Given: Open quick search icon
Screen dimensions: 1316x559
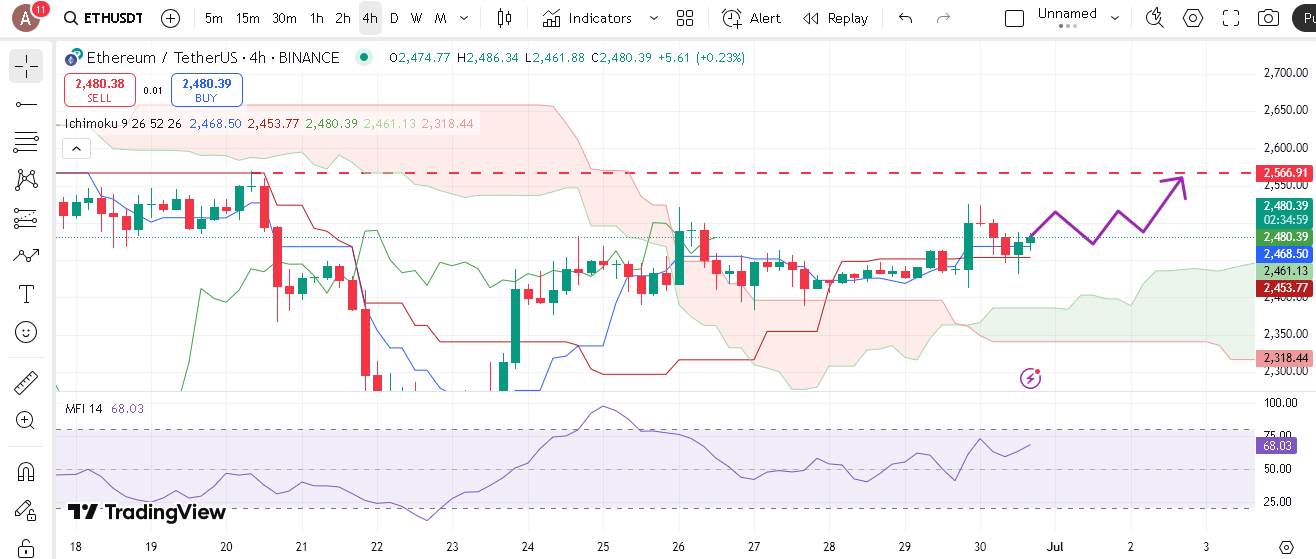Looking at the screenshot, I should pyautogui.click(x=1155, y=18).
